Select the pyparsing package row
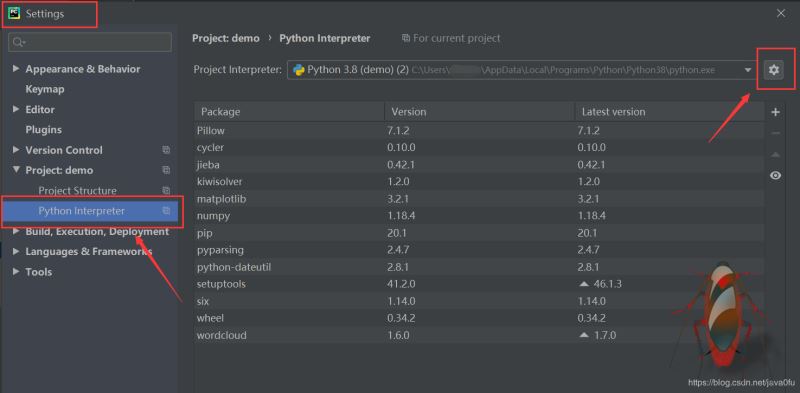The height and width of the screenshot is (393, 800). click(479, 250)
